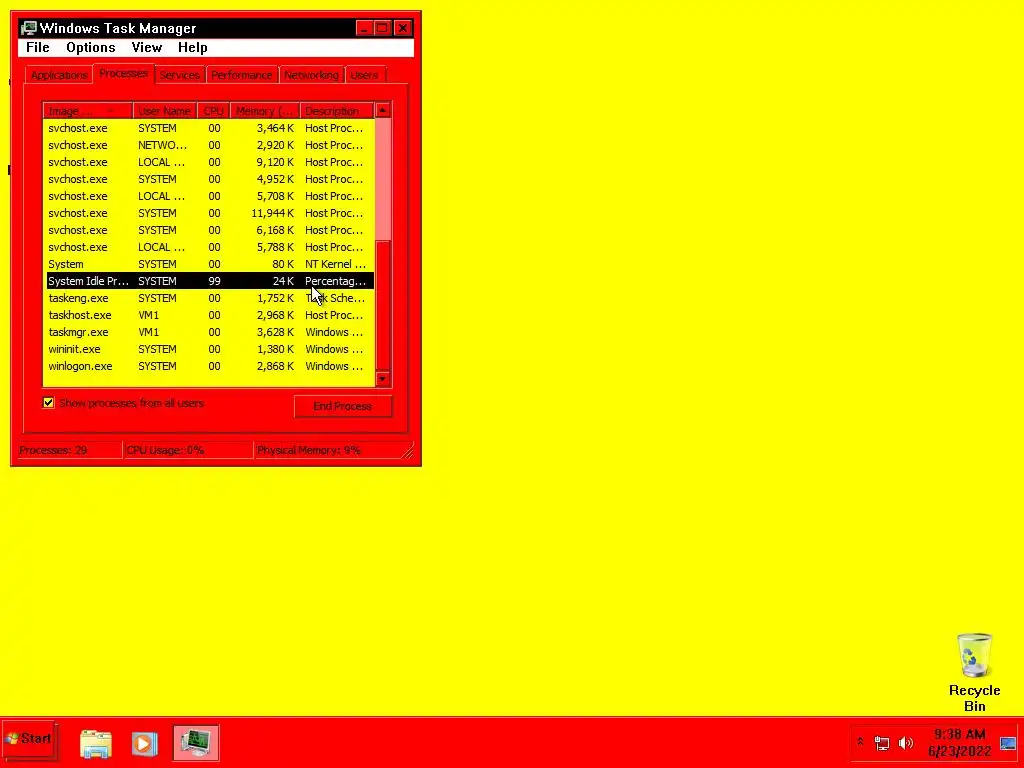Image resolution: width=1024 pixels, height=768 pixels.
Task: Open the Start menu
Action: [29, 739]
